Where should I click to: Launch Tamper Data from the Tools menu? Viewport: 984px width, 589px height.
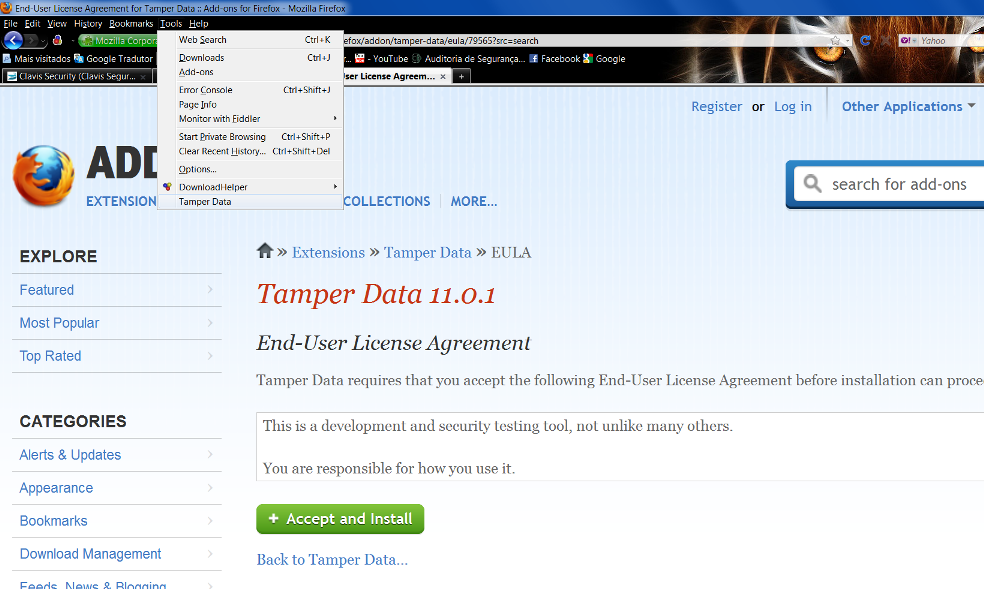pos(250,202)
